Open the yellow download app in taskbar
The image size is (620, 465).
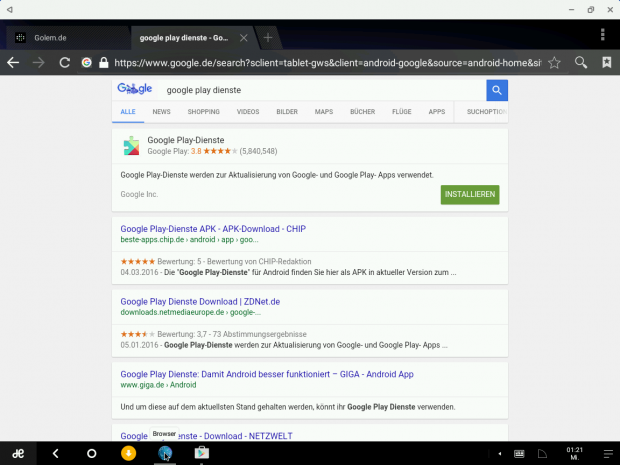[128, 453]
